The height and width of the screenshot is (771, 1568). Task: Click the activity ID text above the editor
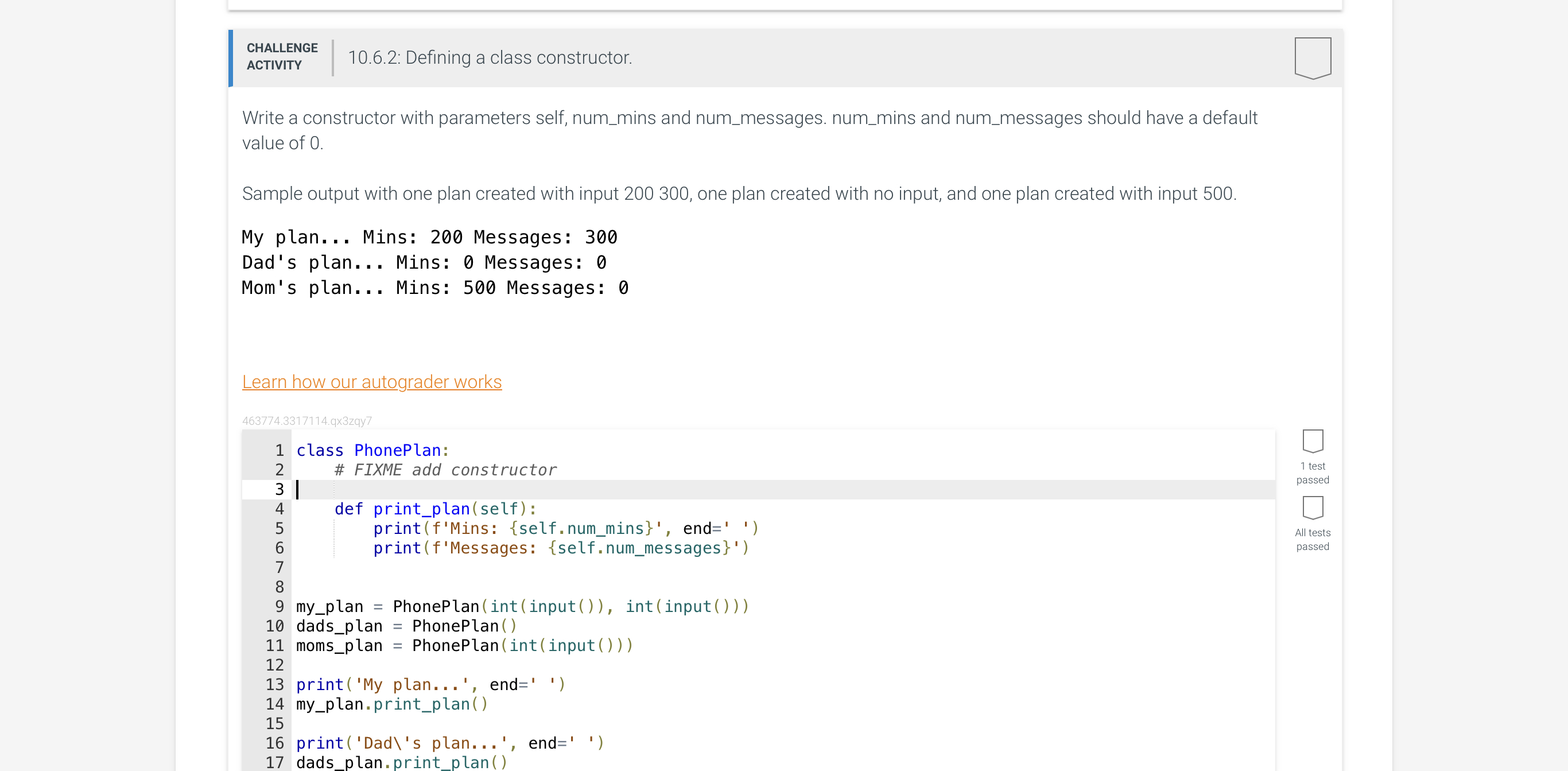(307, 421)
